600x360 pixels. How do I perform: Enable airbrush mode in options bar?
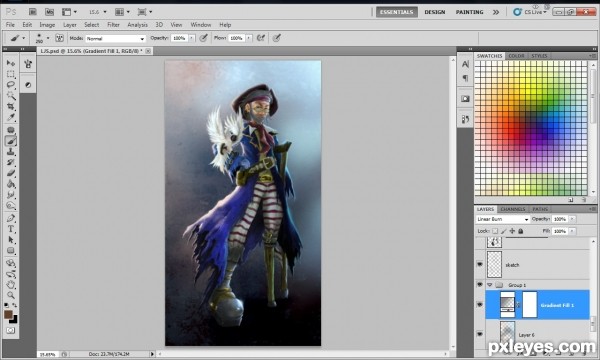(x=261, y=38)
